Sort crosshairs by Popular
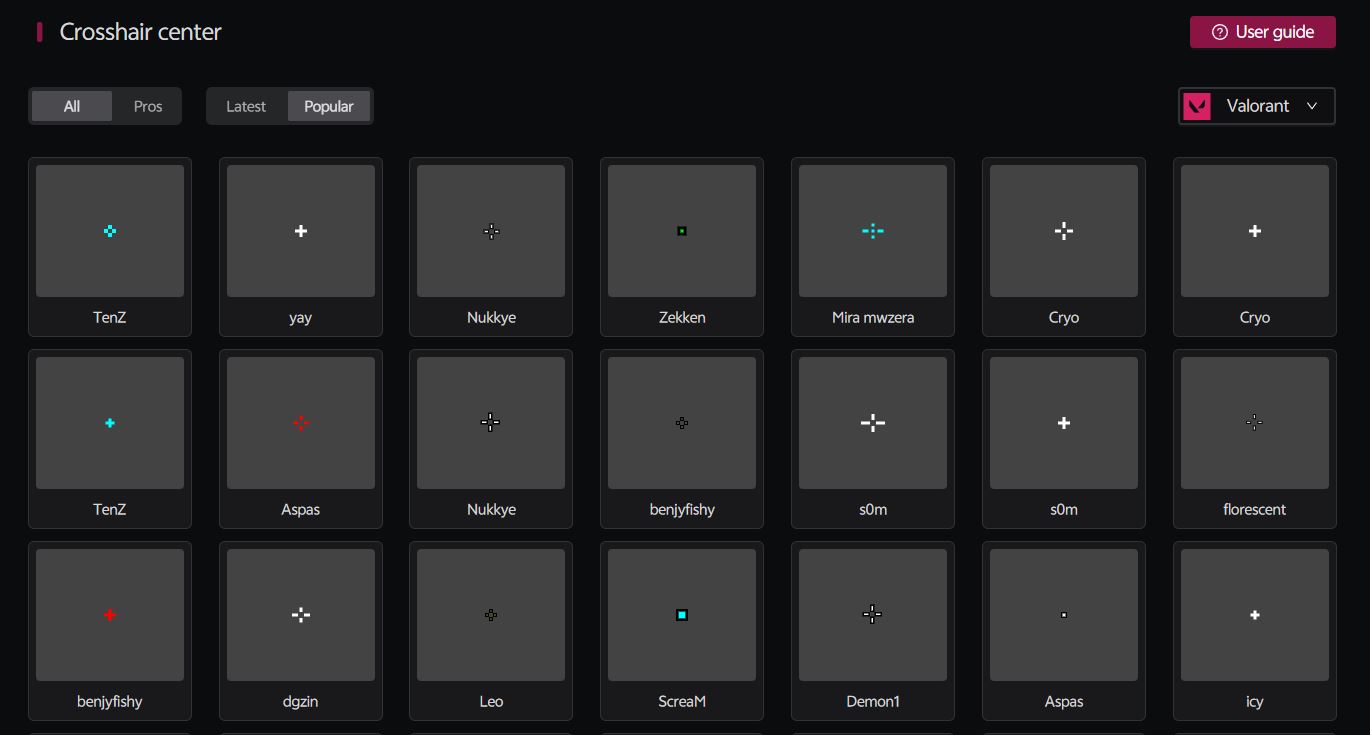 pyautogui.click(x=329, y=106)
